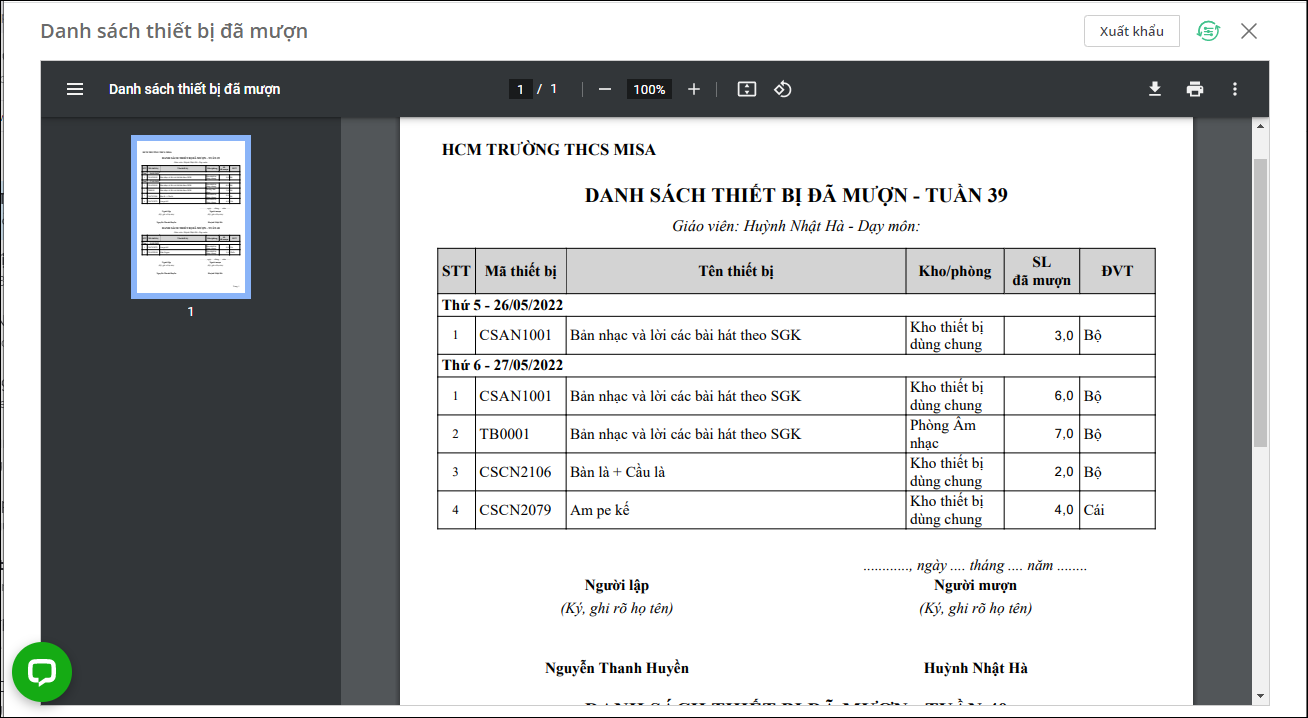Viewport: 1308px width, 718px height.
Task: Select the page 1 thumbnail
Action: (191, 217)
